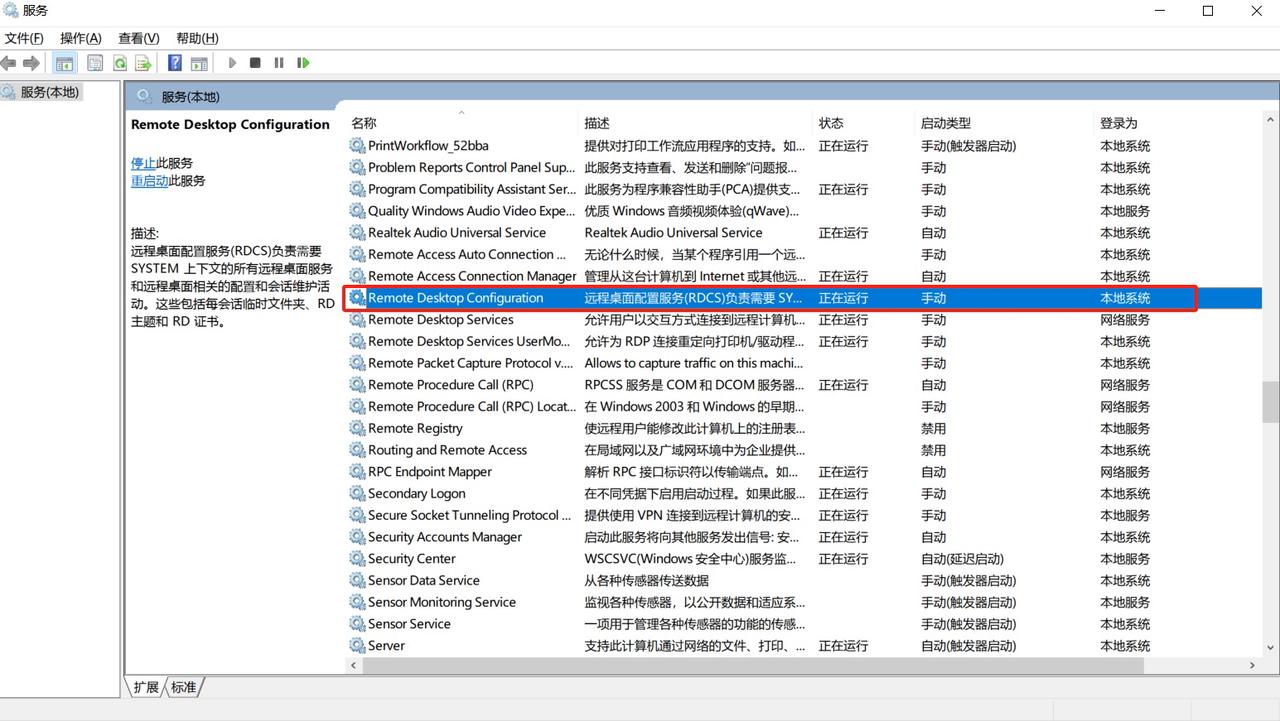1280x721 pixels.
Task: Select the Remote Registry service row
Action: 415,428
